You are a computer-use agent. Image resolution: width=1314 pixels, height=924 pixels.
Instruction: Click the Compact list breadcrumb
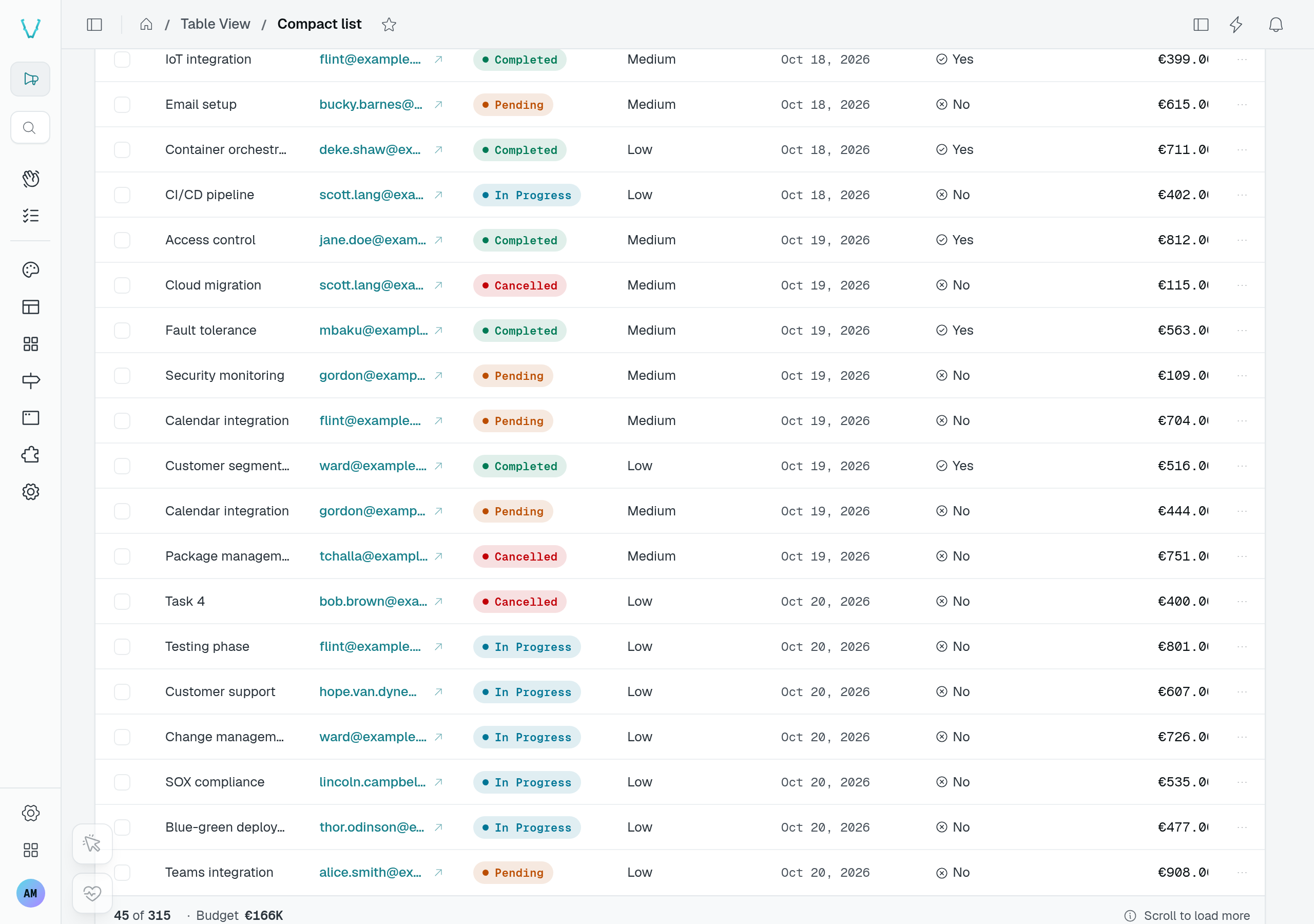[x=319, y=24]
